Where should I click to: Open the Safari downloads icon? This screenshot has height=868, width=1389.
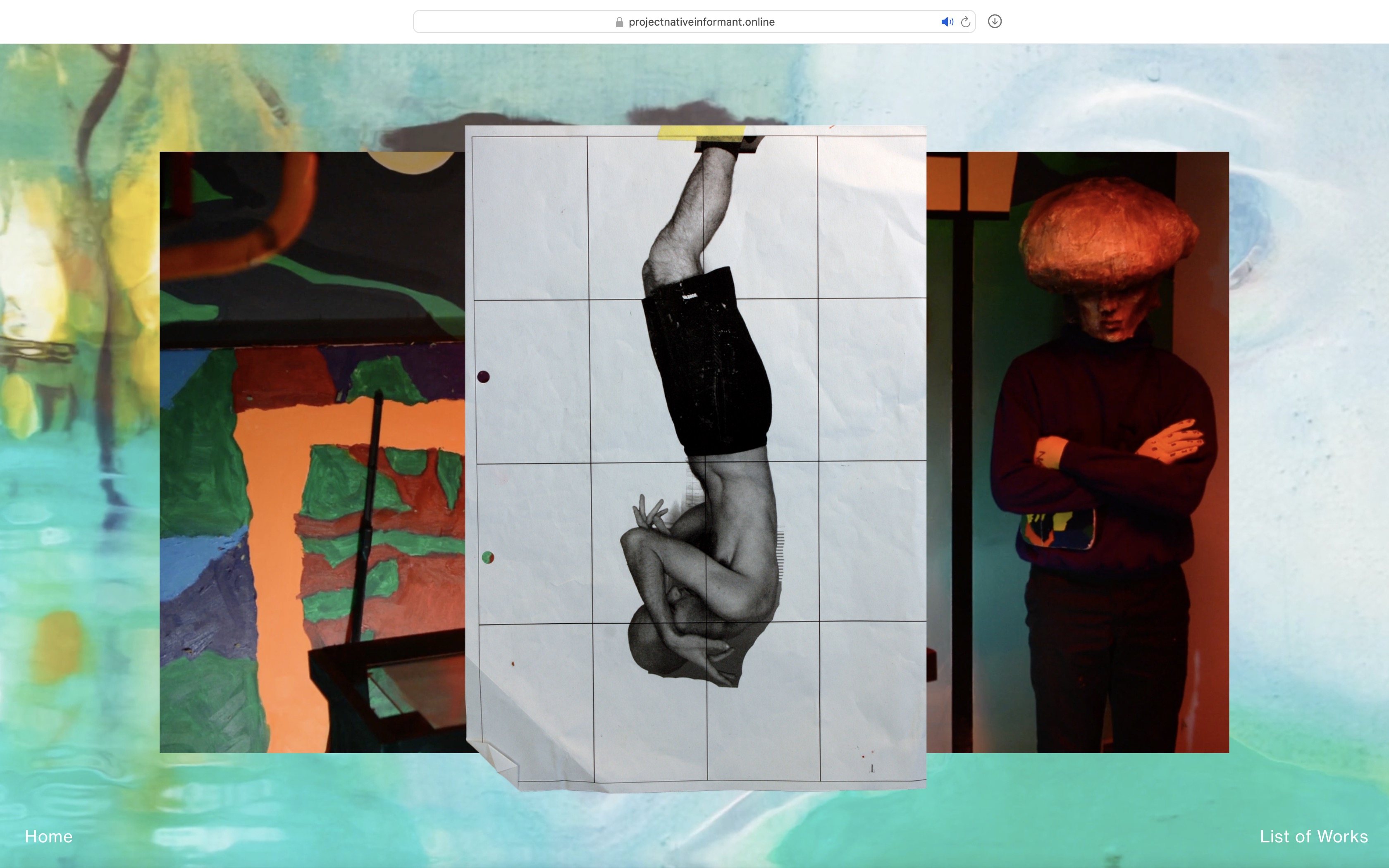[x=995, y=21]
